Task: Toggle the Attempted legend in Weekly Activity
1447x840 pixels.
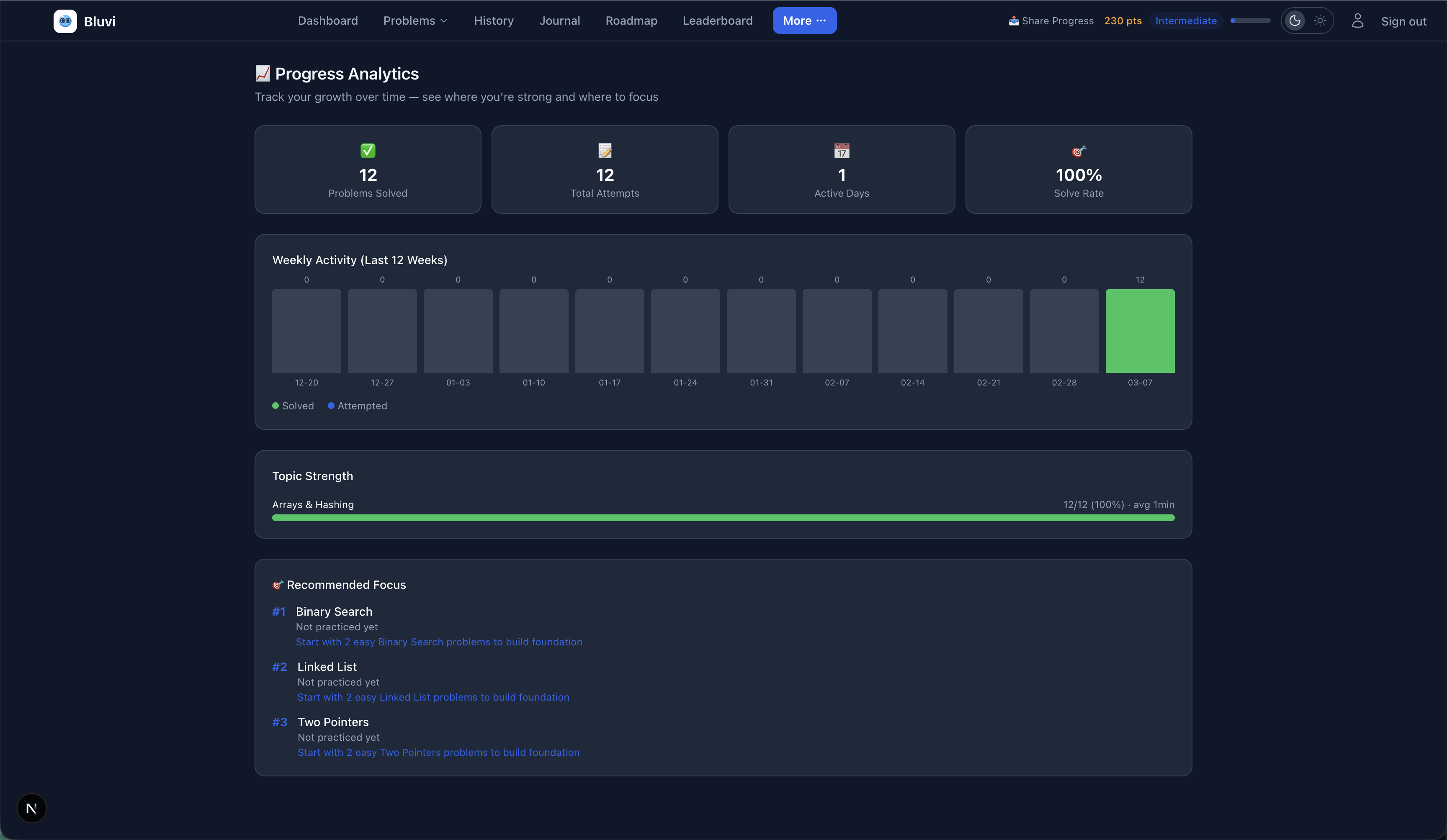Action: pyautogui.click(x=357, y=406)
